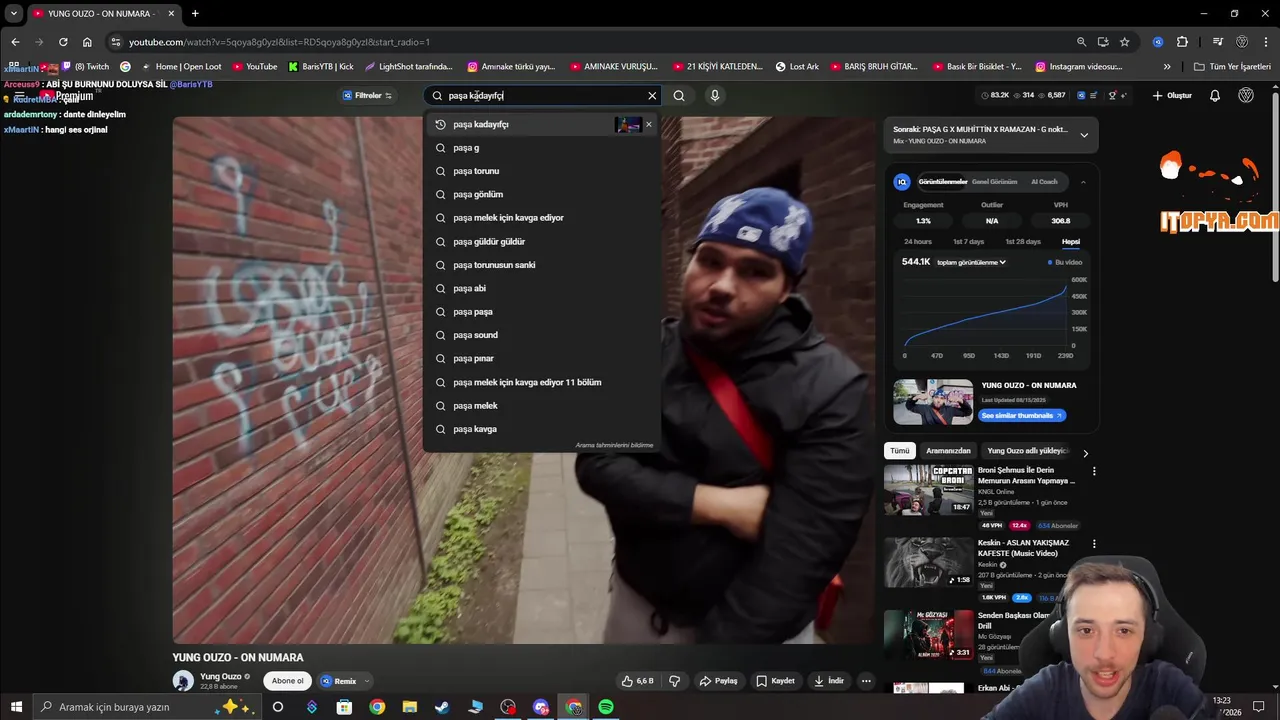This screenshot has width=1280, height=720.
Task: Open Steam from the taskbar
Action: [442, 707]
